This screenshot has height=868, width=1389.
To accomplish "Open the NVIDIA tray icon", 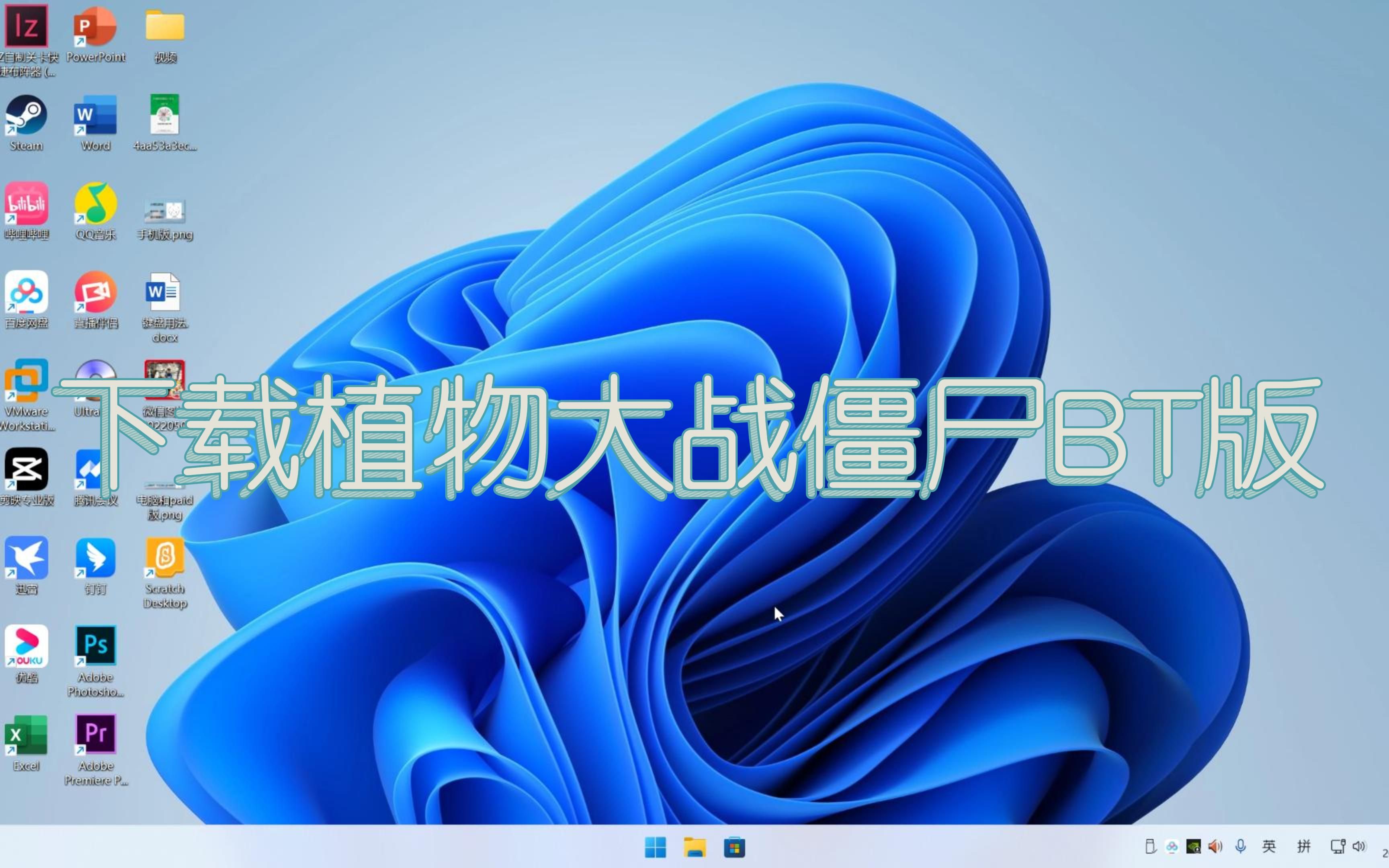I will coord(1193,846).
